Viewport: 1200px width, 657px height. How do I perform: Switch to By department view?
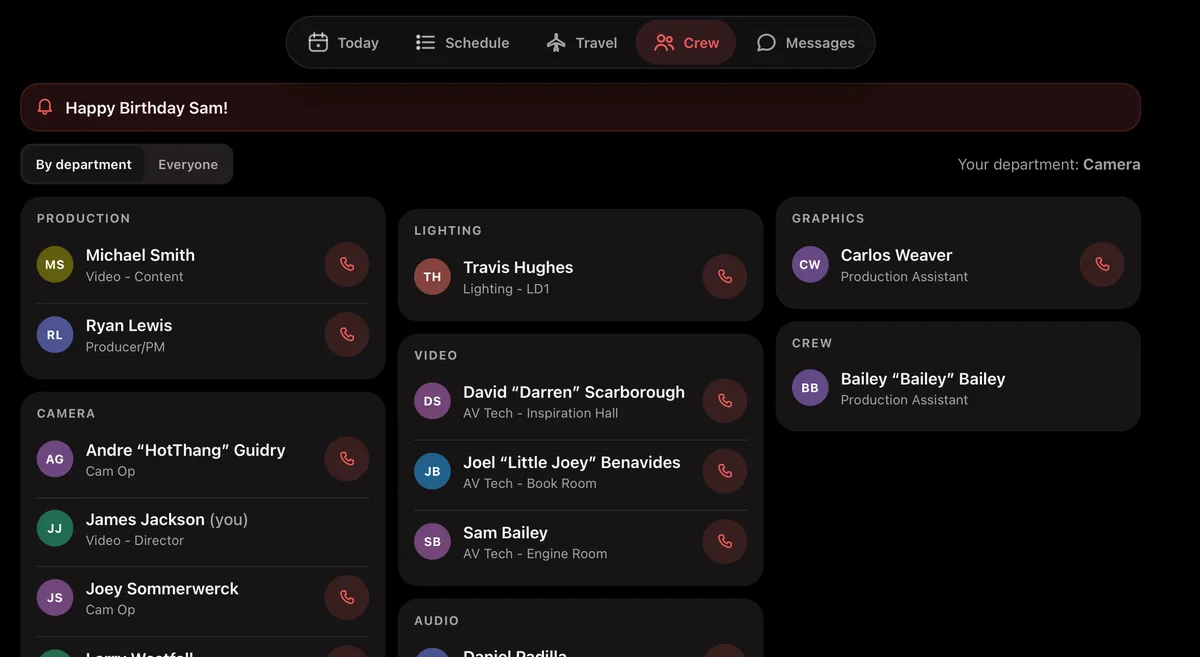coord(84,164)
